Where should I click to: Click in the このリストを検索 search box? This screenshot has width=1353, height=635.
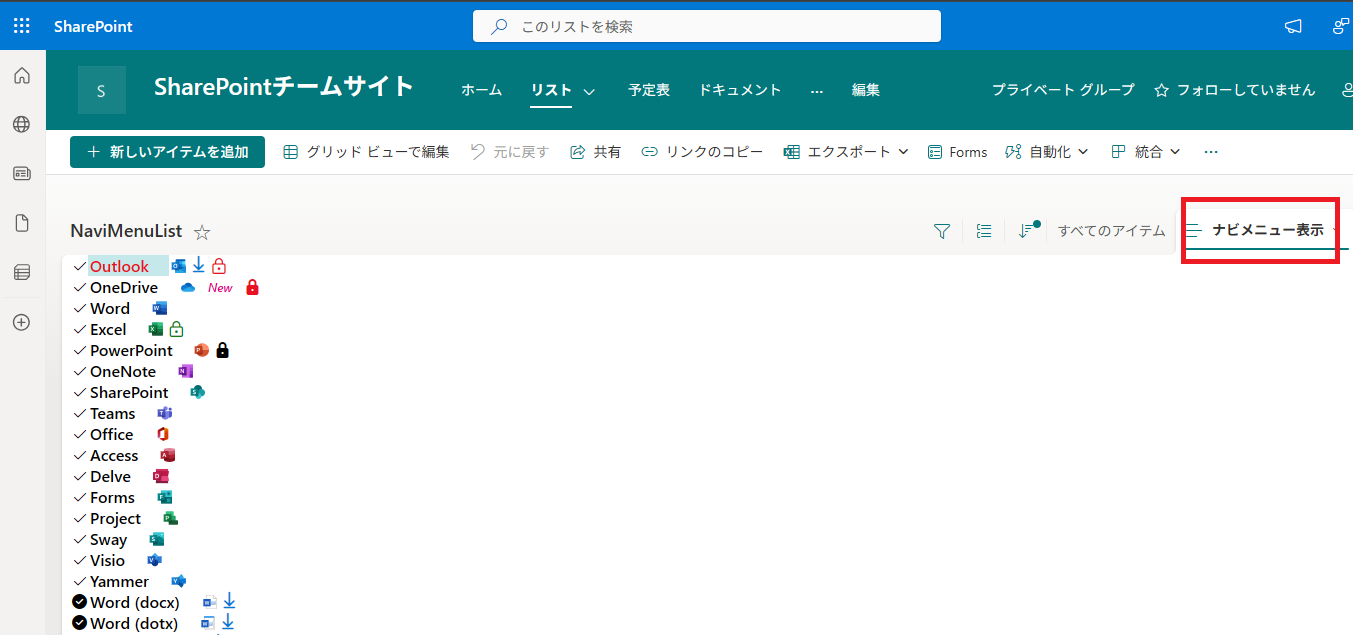tap(707, 27)
